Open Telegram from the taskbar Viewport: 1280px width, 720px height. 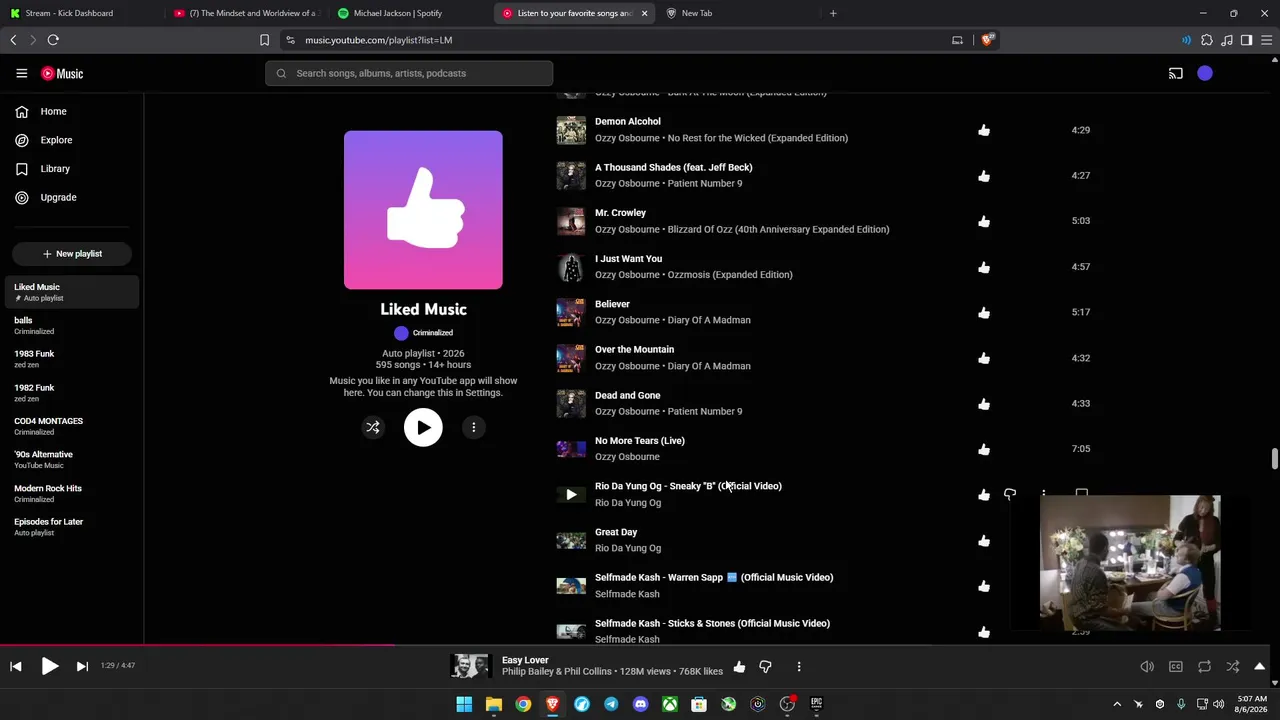[x=611, y=704]
